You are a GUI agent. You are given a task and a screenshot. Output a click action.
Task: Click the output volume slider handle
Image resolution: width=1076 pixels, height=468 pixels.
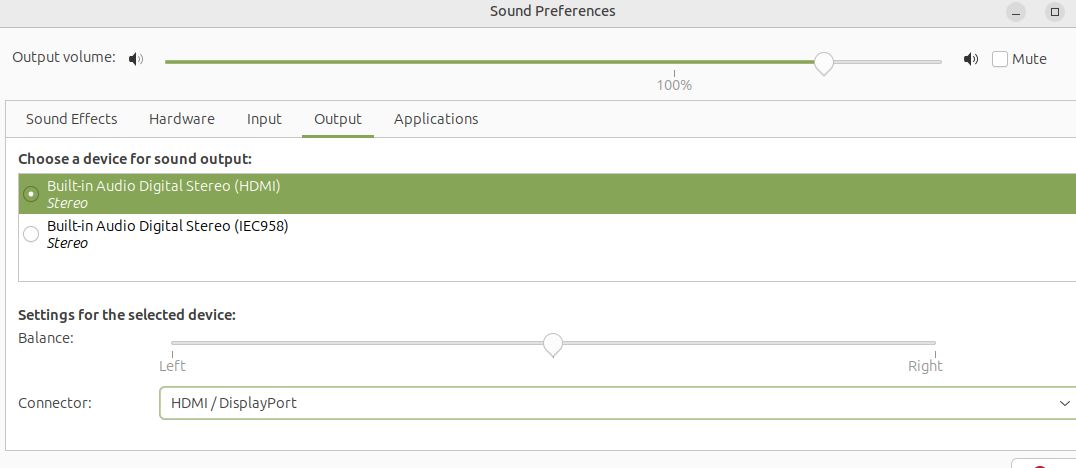click(823, 63)
